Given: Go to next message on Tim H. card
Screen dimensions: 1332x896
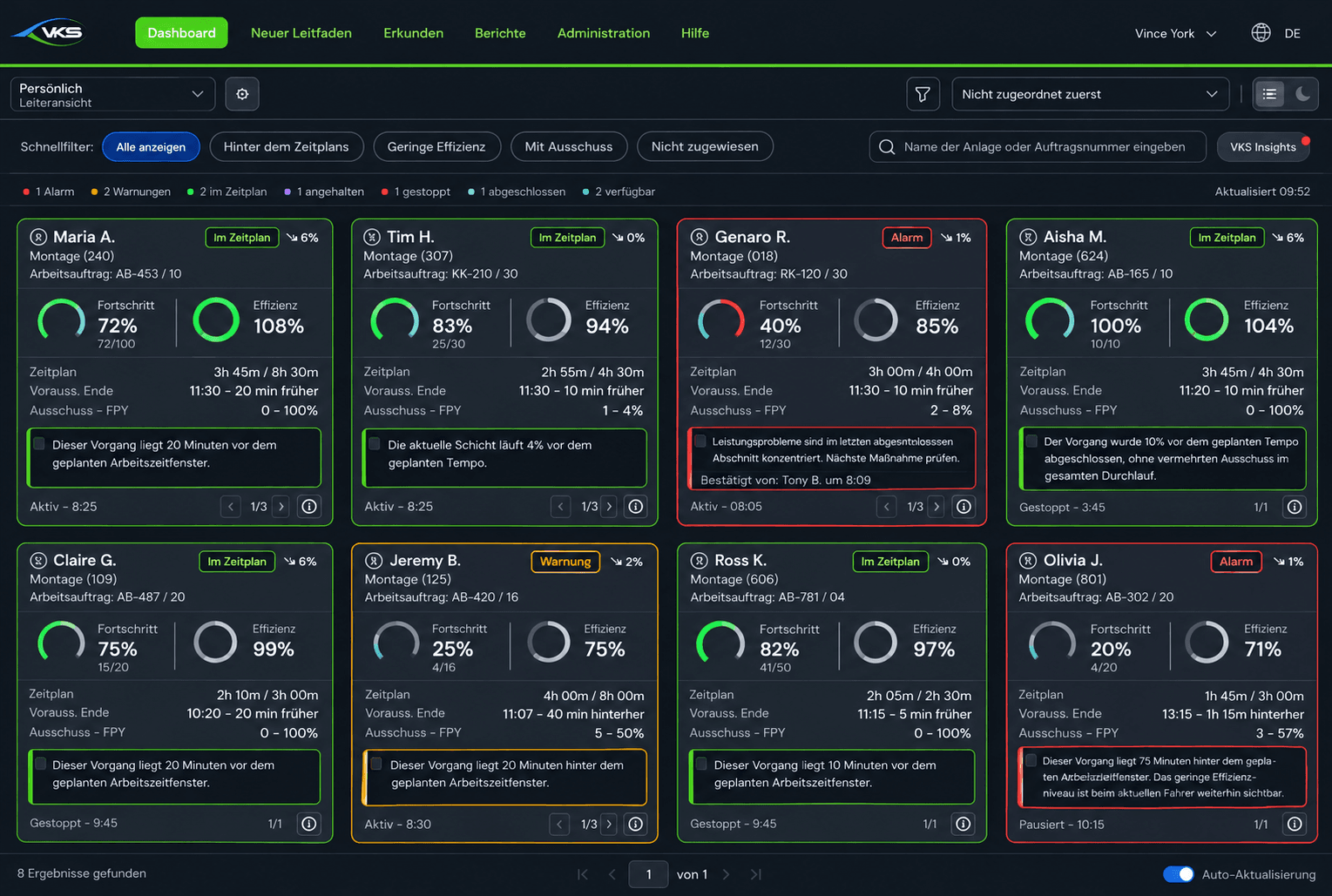Looking at the screenshot, I should pos(610,506).
